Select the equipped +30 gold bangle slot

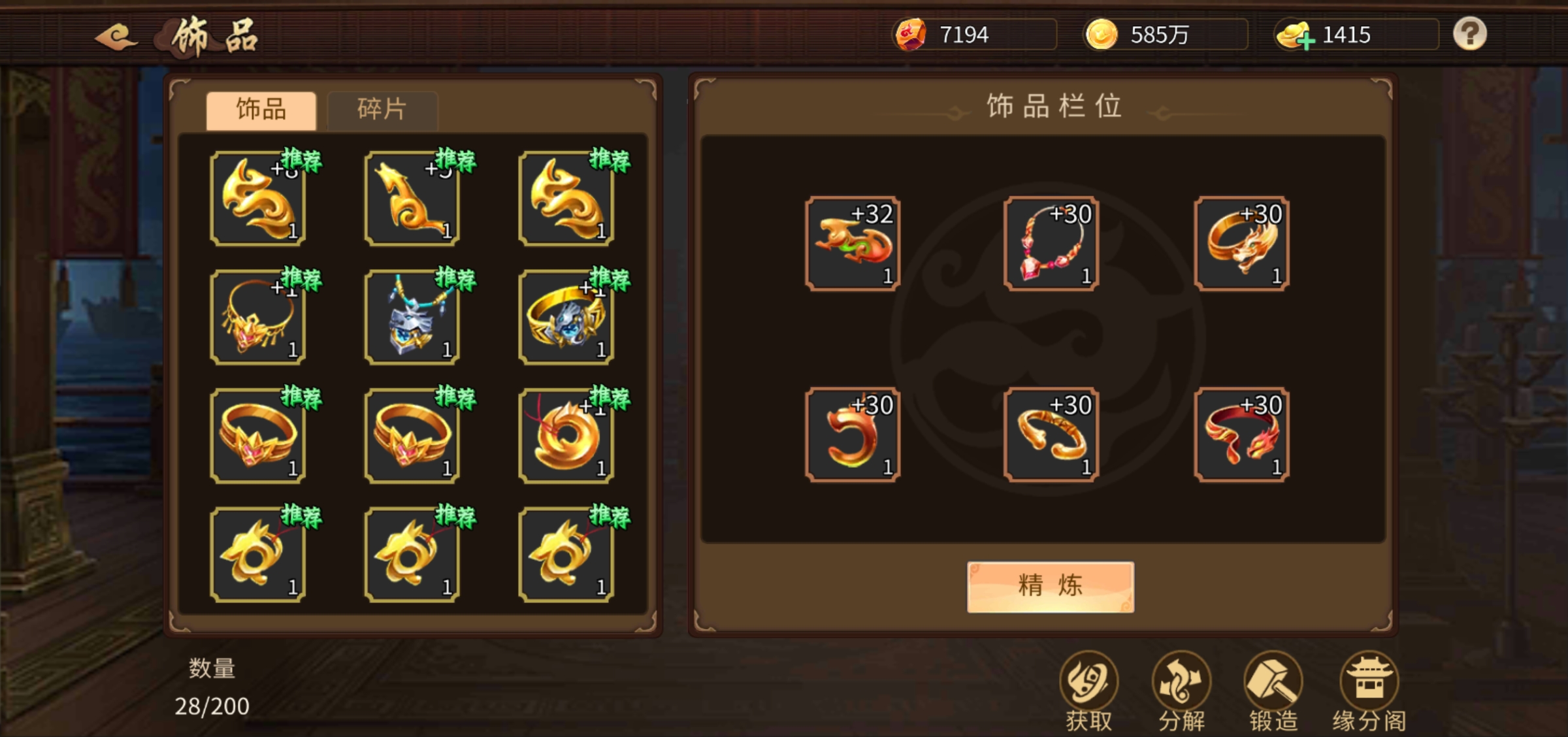(x=1051, y=435)
